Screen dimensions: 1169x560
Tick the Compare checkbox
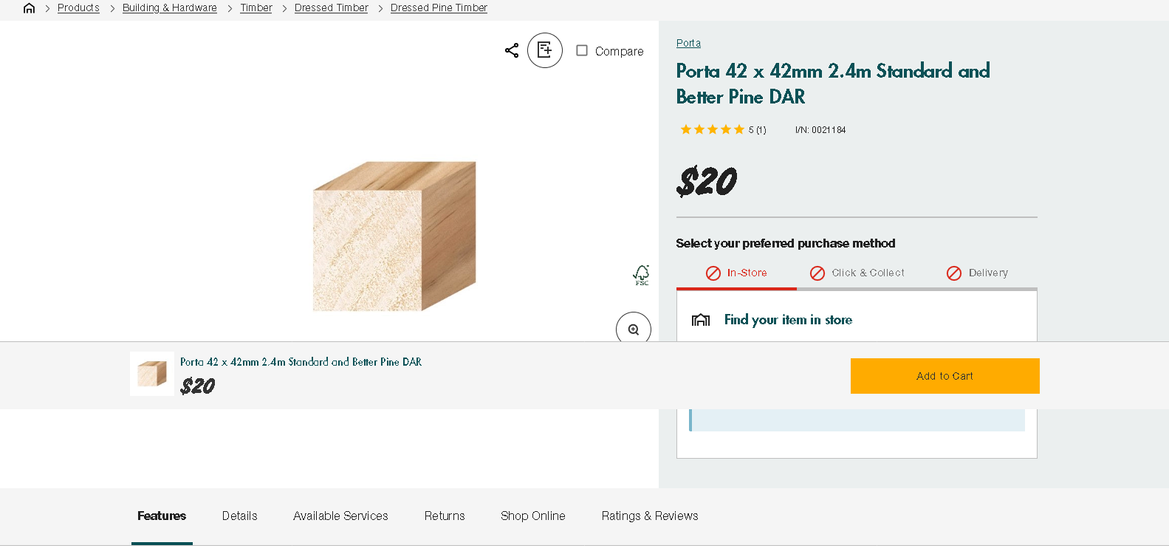pos(582,50)
